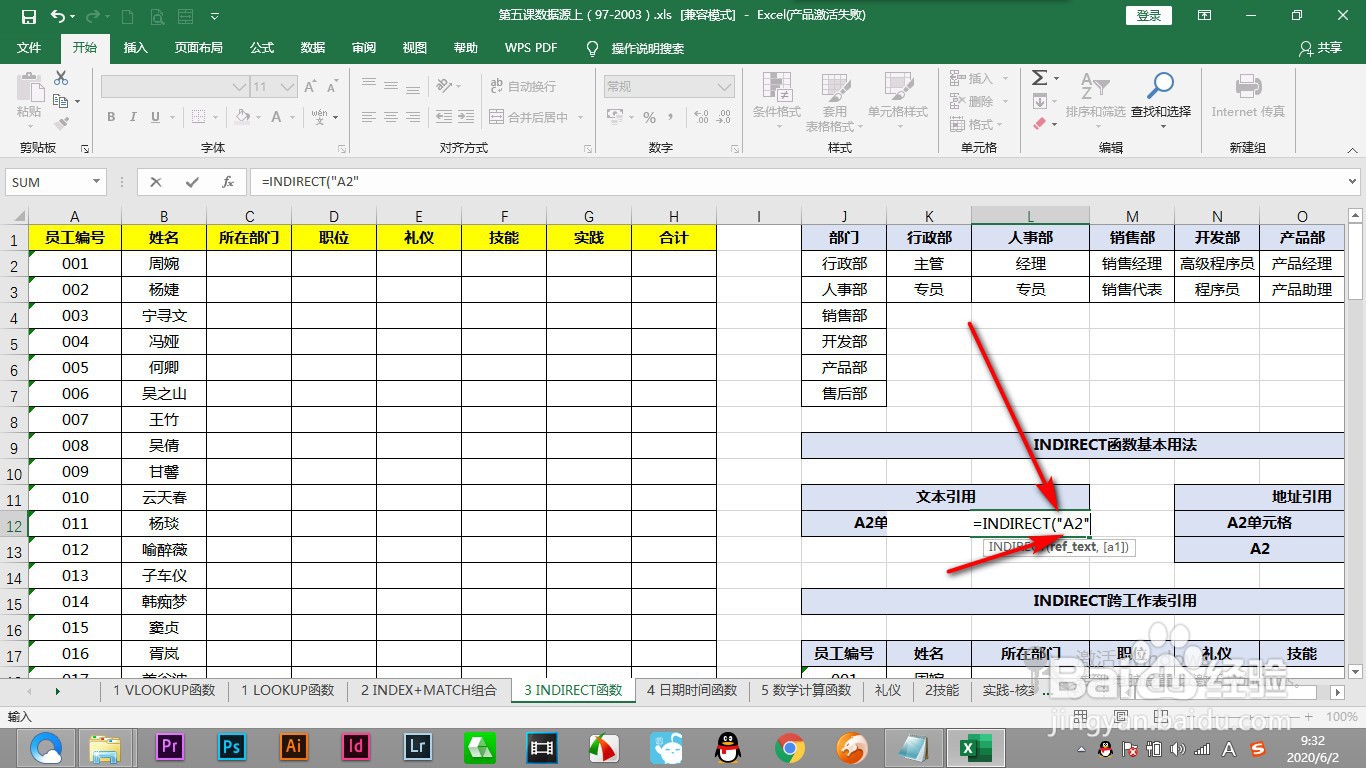1366x768 pixels.
Task: Click the 登录 (Sign in) button
Action: point(1149,15)
